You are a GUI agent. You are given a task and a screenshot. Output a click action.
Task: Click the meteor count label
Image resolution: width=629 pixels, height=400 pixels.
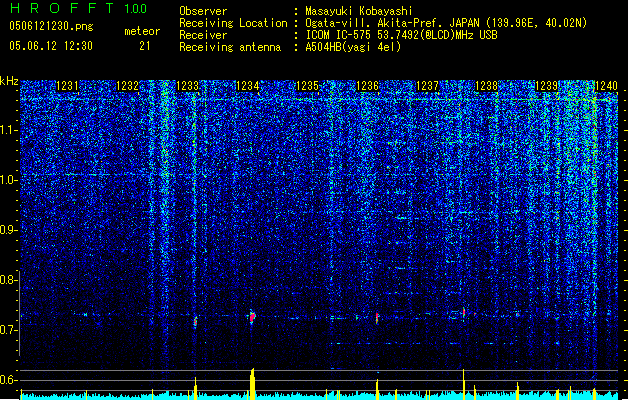(142, 31)
